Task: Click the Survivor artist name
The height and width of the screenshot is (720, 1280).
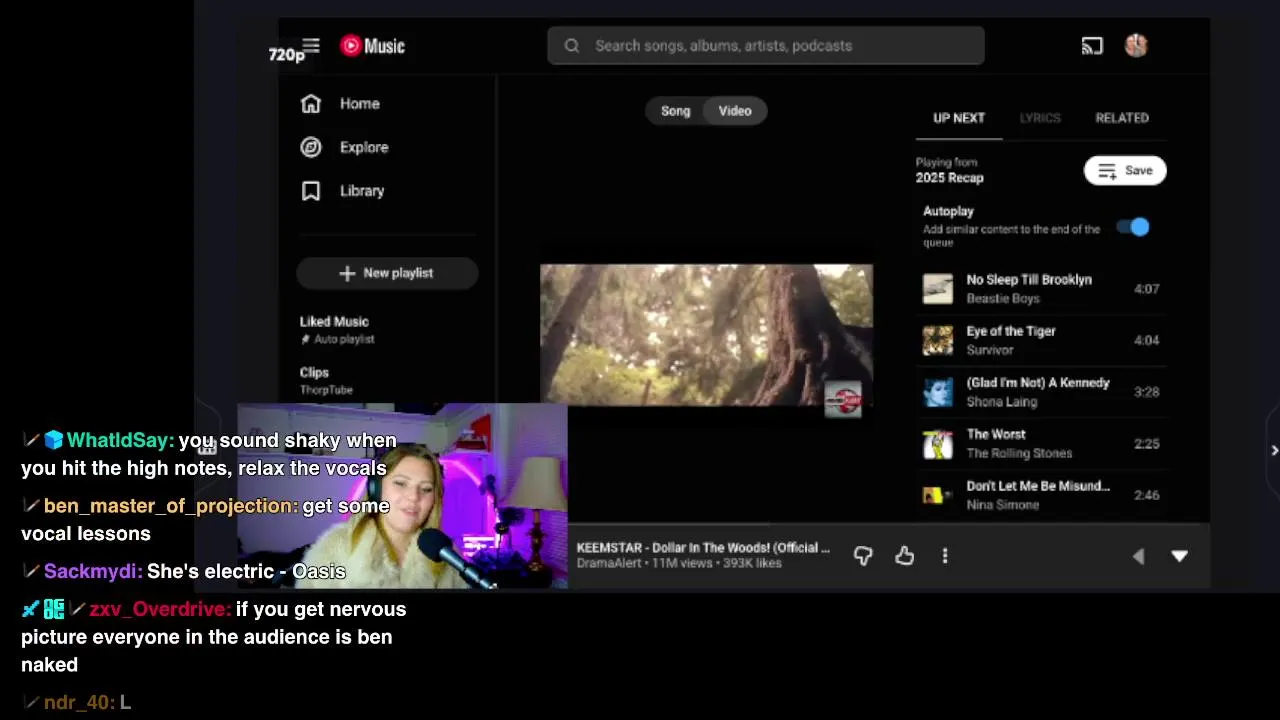Action: (x=990, y=350)
